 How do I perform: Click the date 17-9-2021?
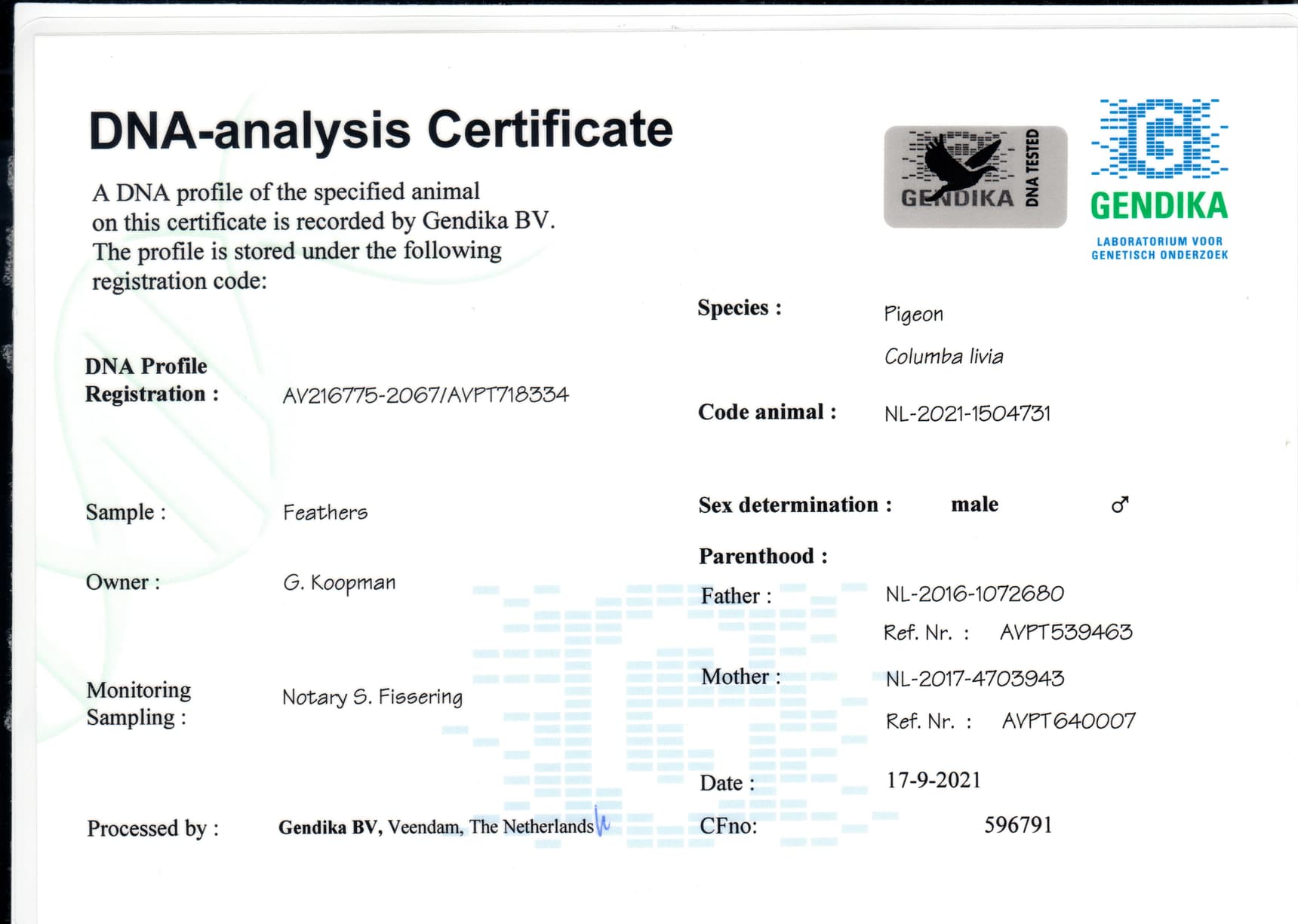click(x=934, y=780)
